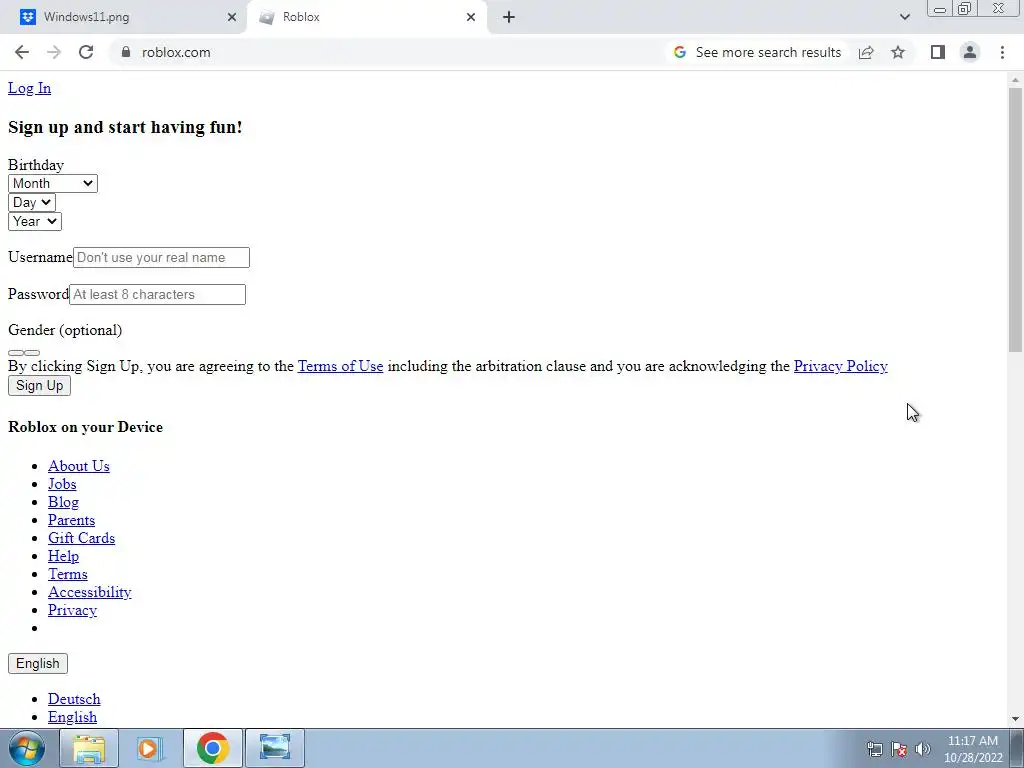The width and height of the screenshot is (1024, 768).
Task: Click the Show desktop strip
Action: click(1017, 748)
